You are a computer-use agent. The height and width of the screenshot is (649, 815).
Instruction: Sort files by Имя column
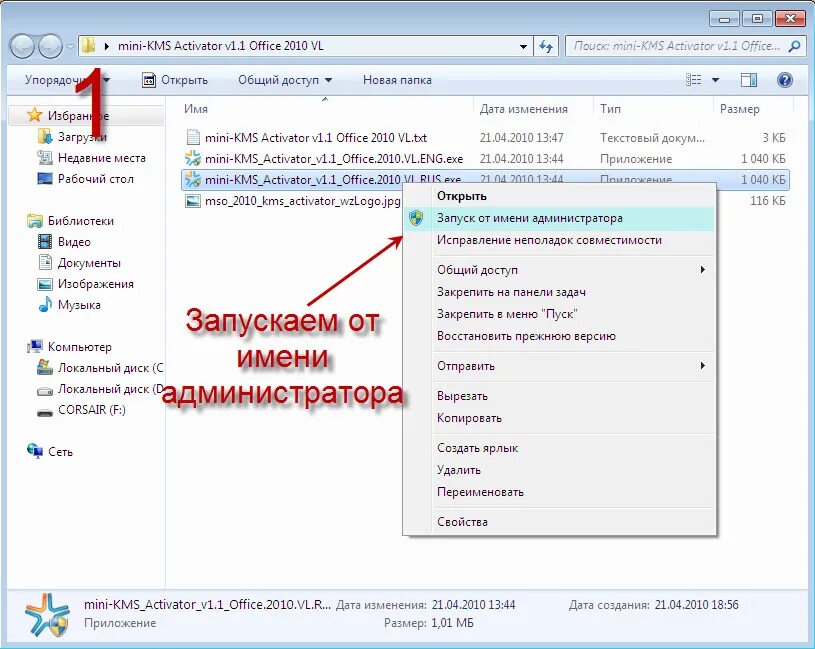196,109
